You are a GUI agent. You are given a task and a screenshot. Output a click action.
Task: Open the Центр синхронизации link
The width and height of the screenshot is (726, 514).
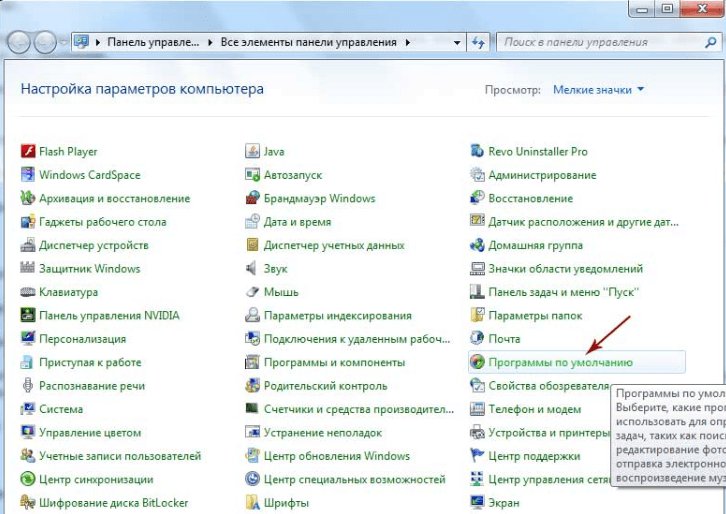[x=96, y=480]
